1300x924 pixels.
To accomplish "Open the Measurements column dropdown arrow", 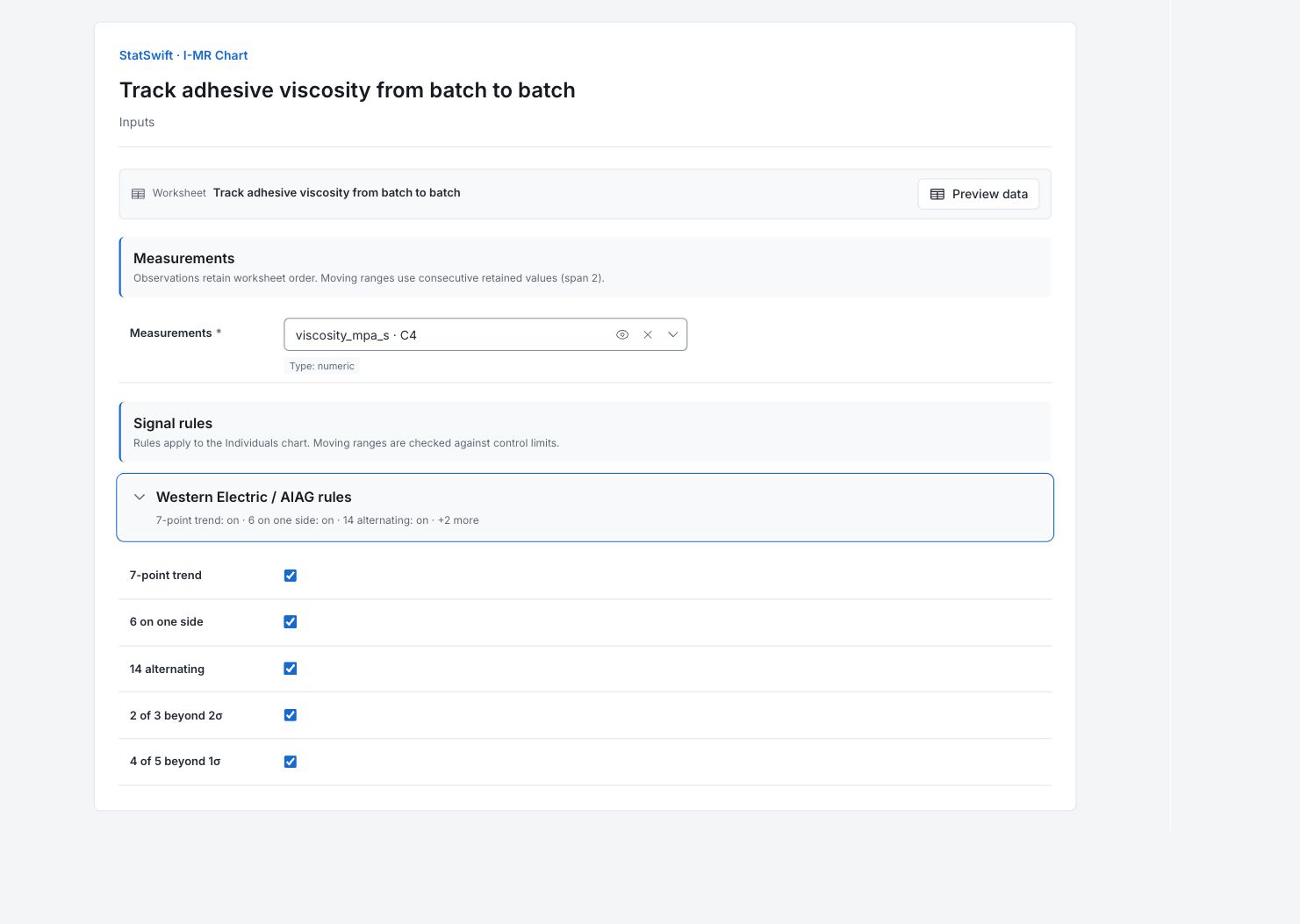I will coord(673,334).
